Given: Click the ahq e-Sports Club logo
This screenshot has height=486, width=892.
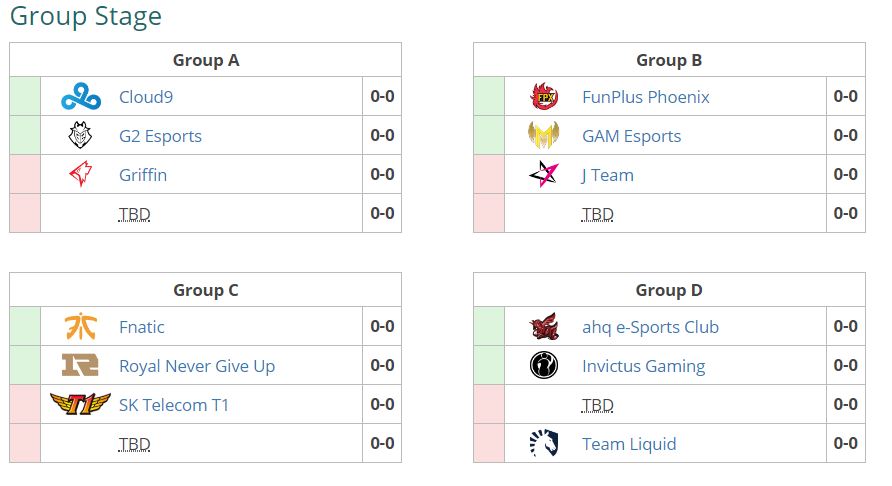Looking at the screenshot, I should click(544, 327).
